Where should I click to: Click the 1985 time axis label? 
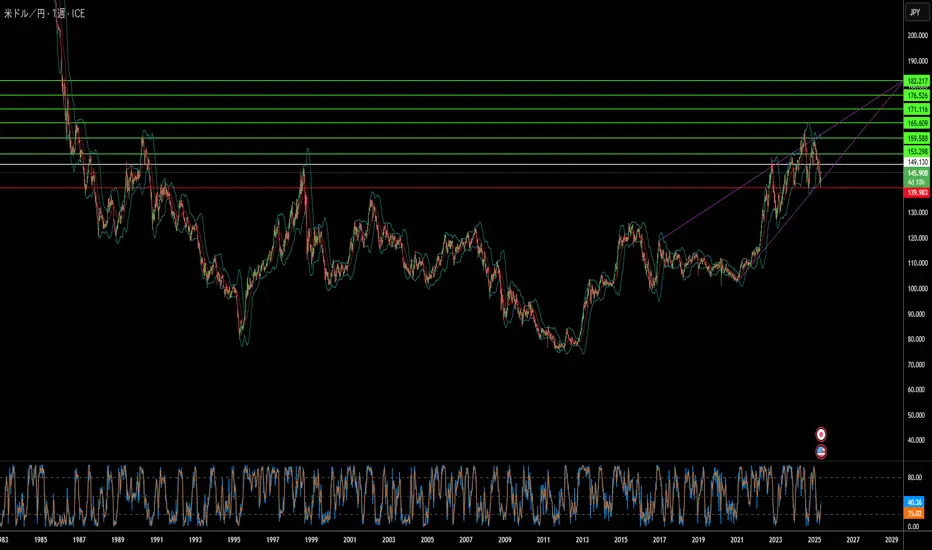(40, 540)
